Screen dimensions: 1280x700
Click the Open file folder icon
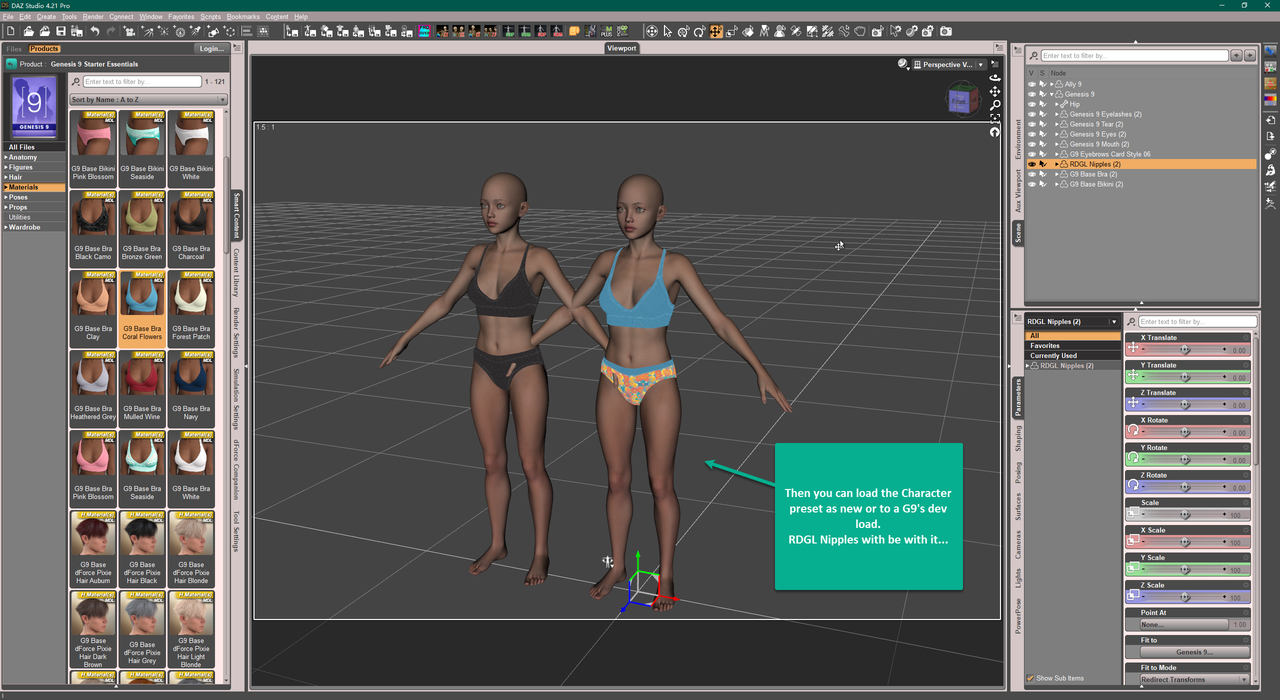[30, 31]
